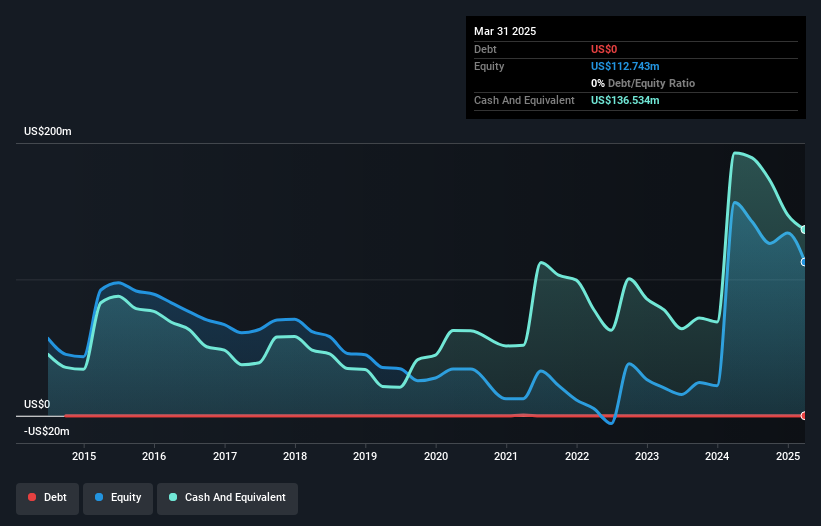Click the US$0 y-axis label
Image resolution: width=821 pixels, height=526 pixels.
[37, 405]
